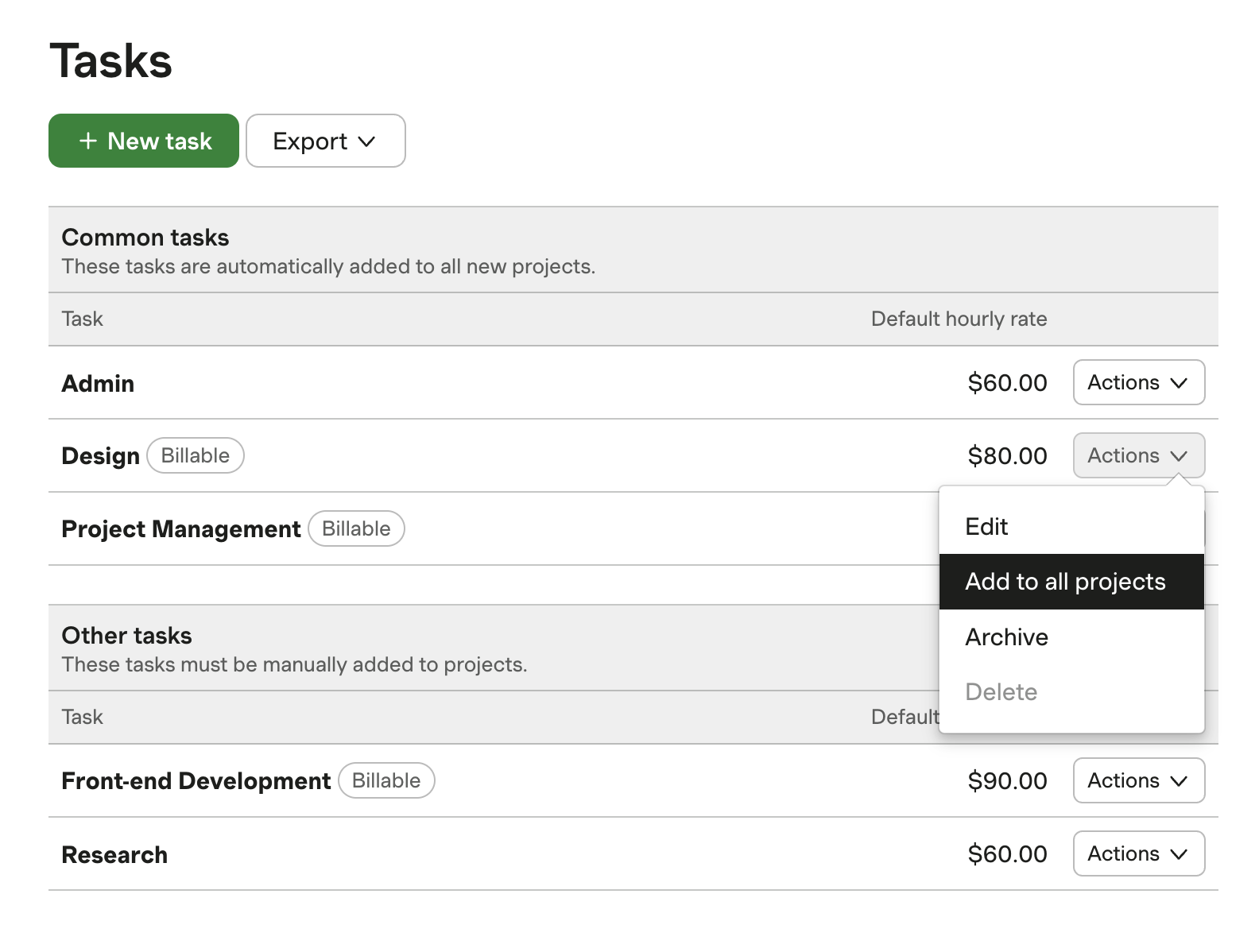The image size is (1259, 952).
Task: Click text about tasks automatically added
Action: 328,266
